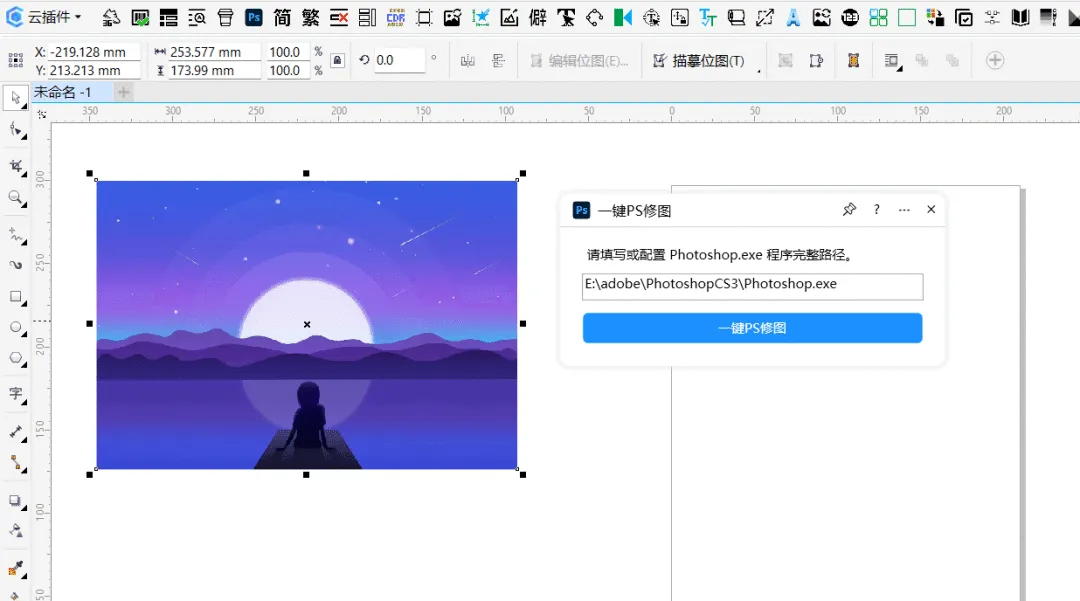Click the color replace swatches plugin icon
The image size is (1080, 601).
[x=935, y=17]
